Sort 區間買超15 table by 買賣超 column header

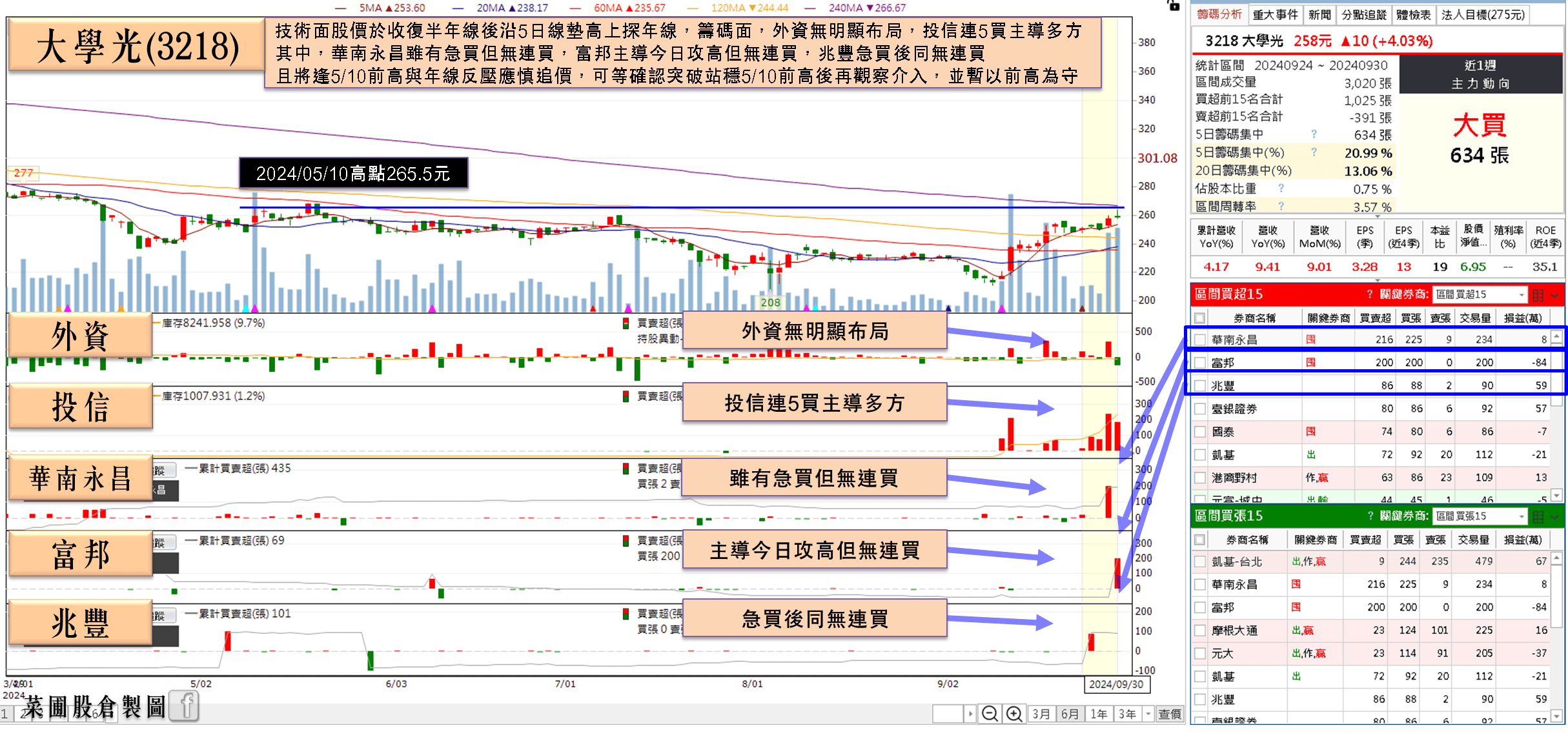click(x=1375, y=318)
